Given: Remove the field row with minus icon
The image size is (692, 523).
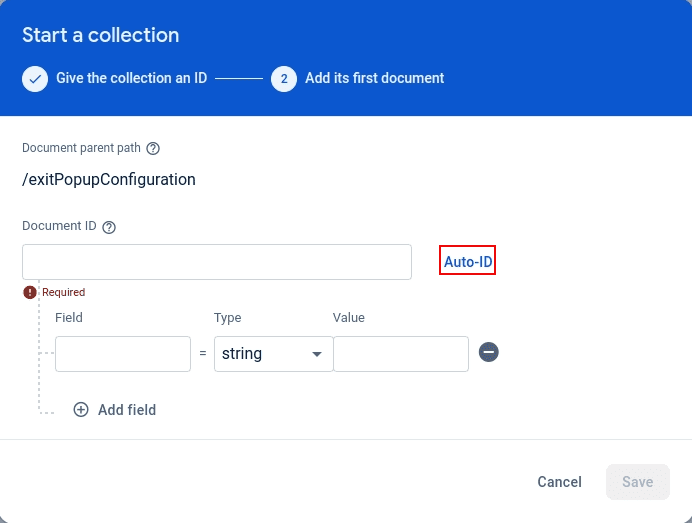Looking at the screenshot, I should [489, 352].
